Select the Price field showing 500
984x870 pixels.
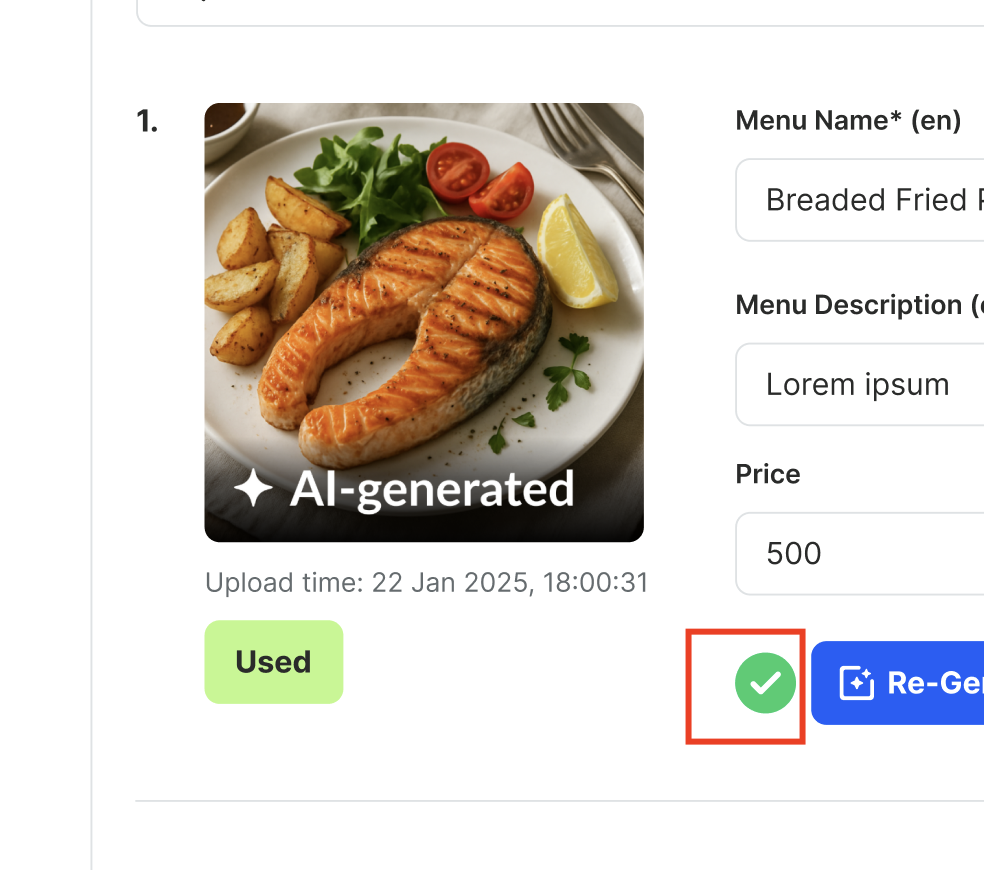(x=860, y=553)
